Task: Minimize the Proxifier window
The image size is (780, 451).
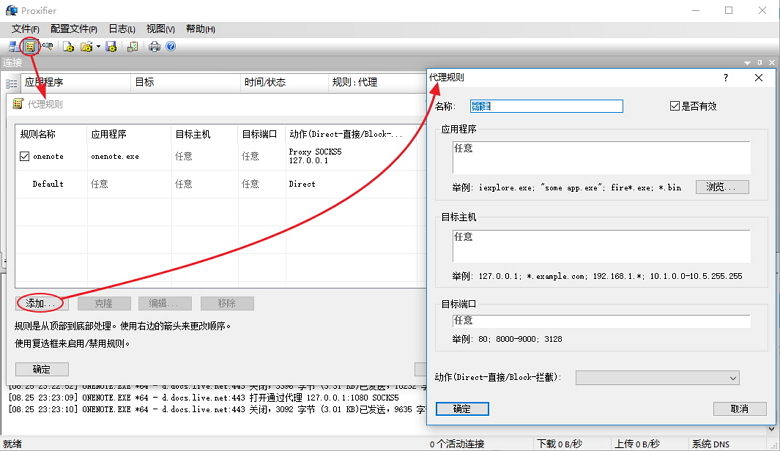Action: [695, 10]
